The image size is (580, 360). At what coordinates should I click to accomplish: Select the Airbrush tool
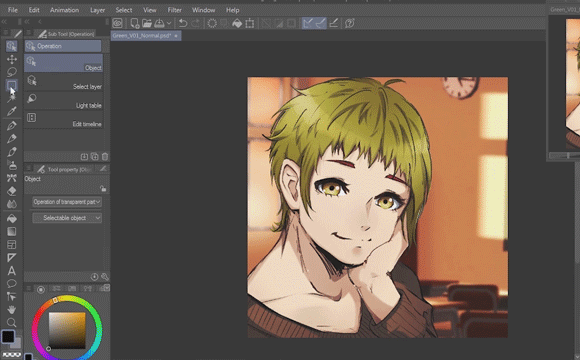pos(11,165)
